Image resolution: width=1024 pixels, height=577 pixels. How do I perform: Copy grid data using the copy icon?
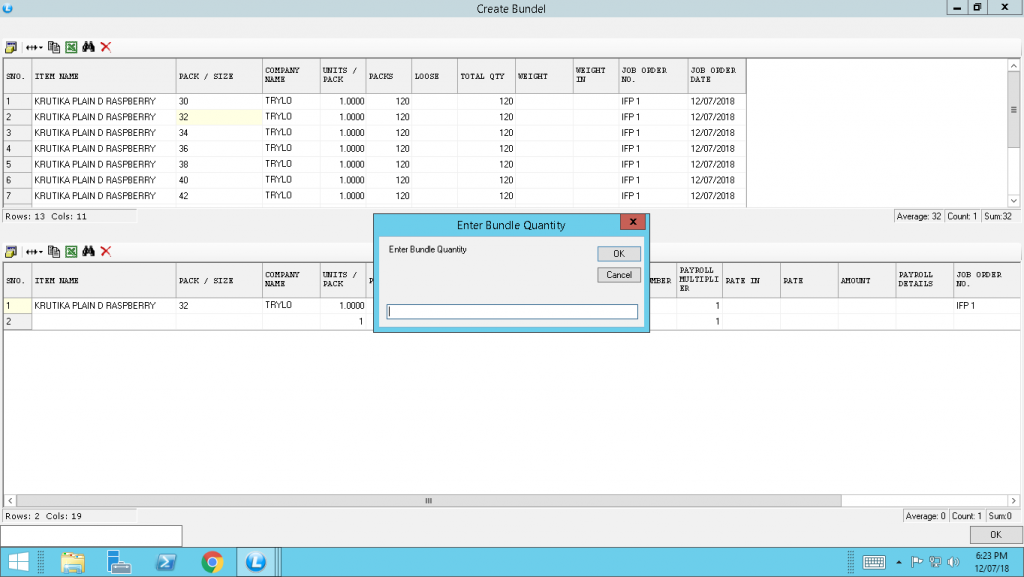coord(53,47)
